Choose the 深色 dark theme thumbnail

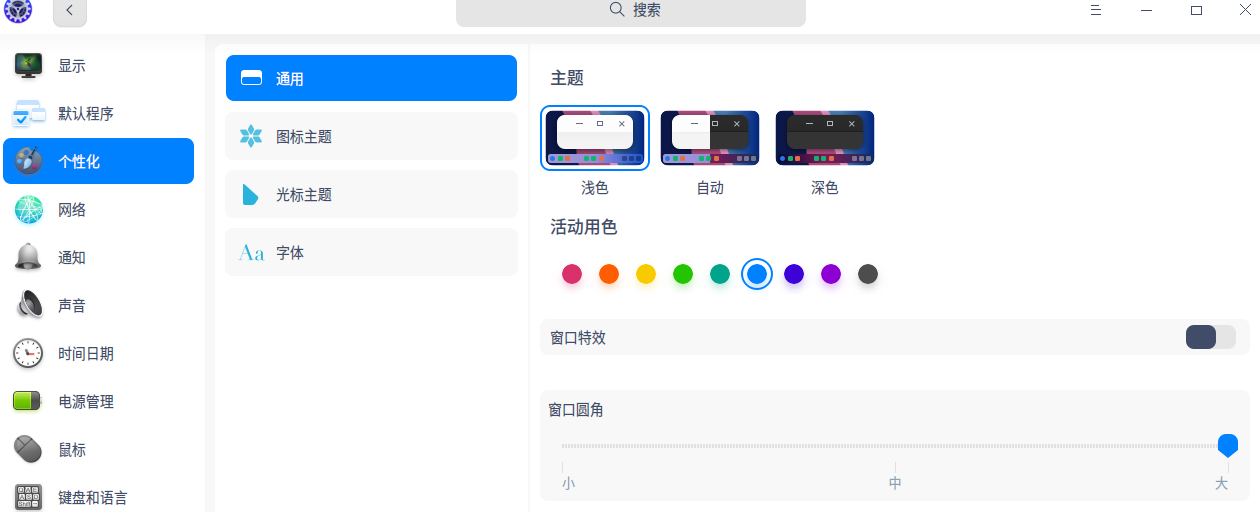click(825, 138)
